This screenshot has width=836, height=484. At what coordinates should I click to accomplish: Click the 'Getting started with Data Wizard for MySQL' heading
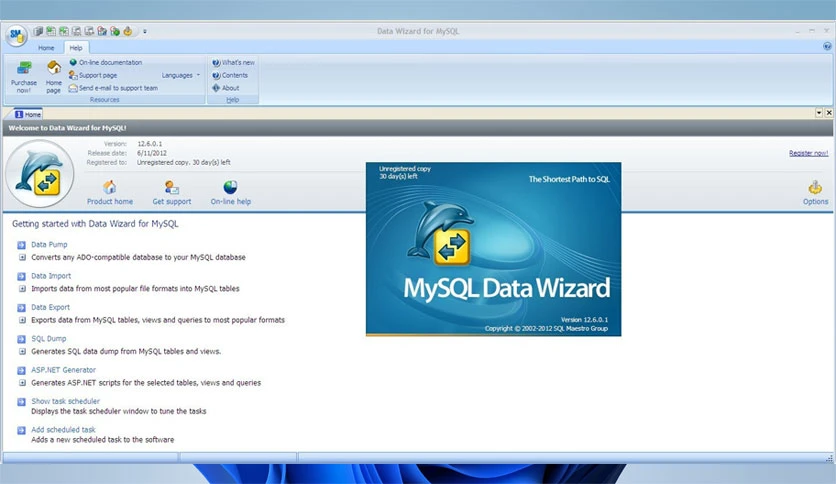click(x=95, y=224)
